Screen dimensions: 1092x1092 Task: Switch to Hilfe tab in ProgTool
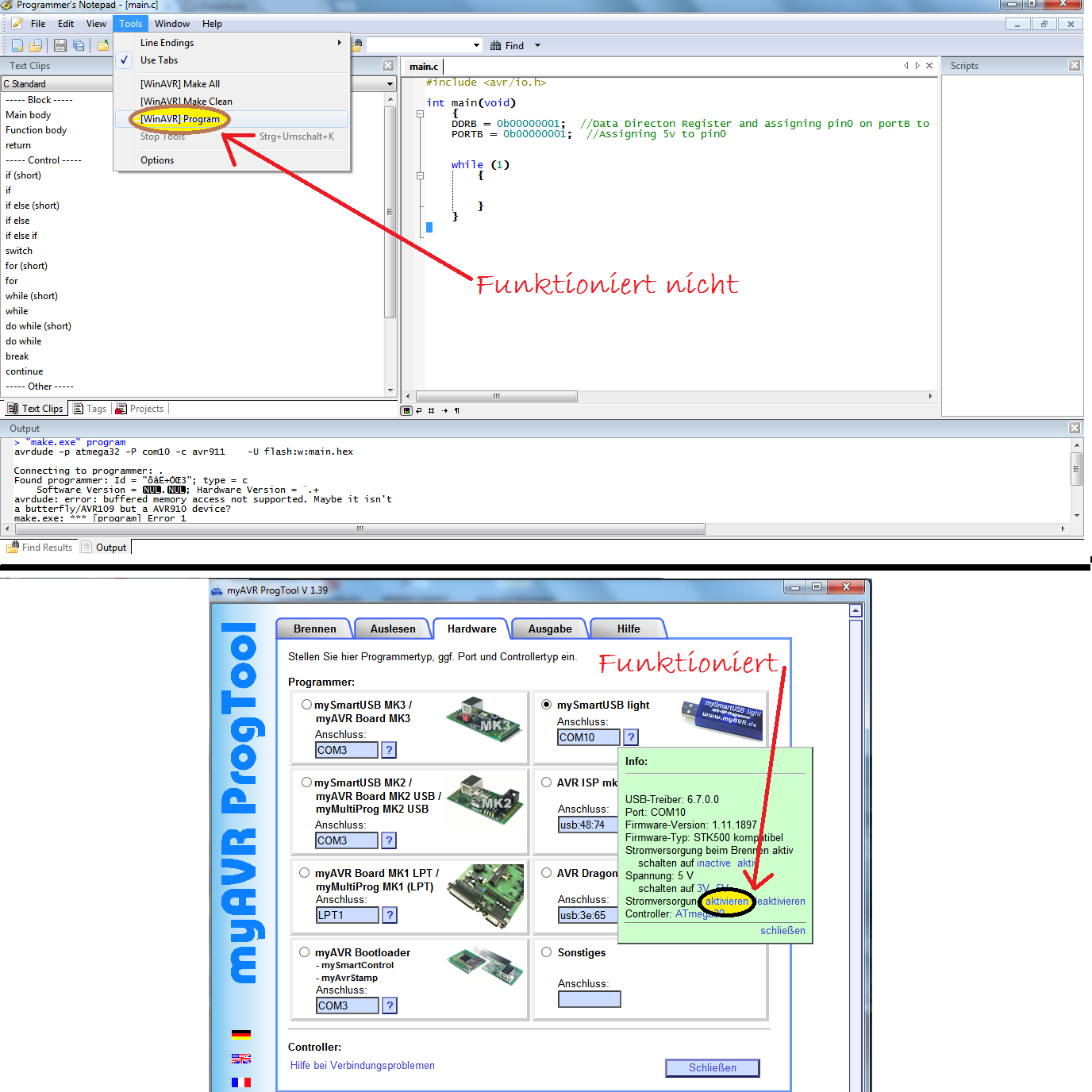pyautogui.click(x=629, y=629)
